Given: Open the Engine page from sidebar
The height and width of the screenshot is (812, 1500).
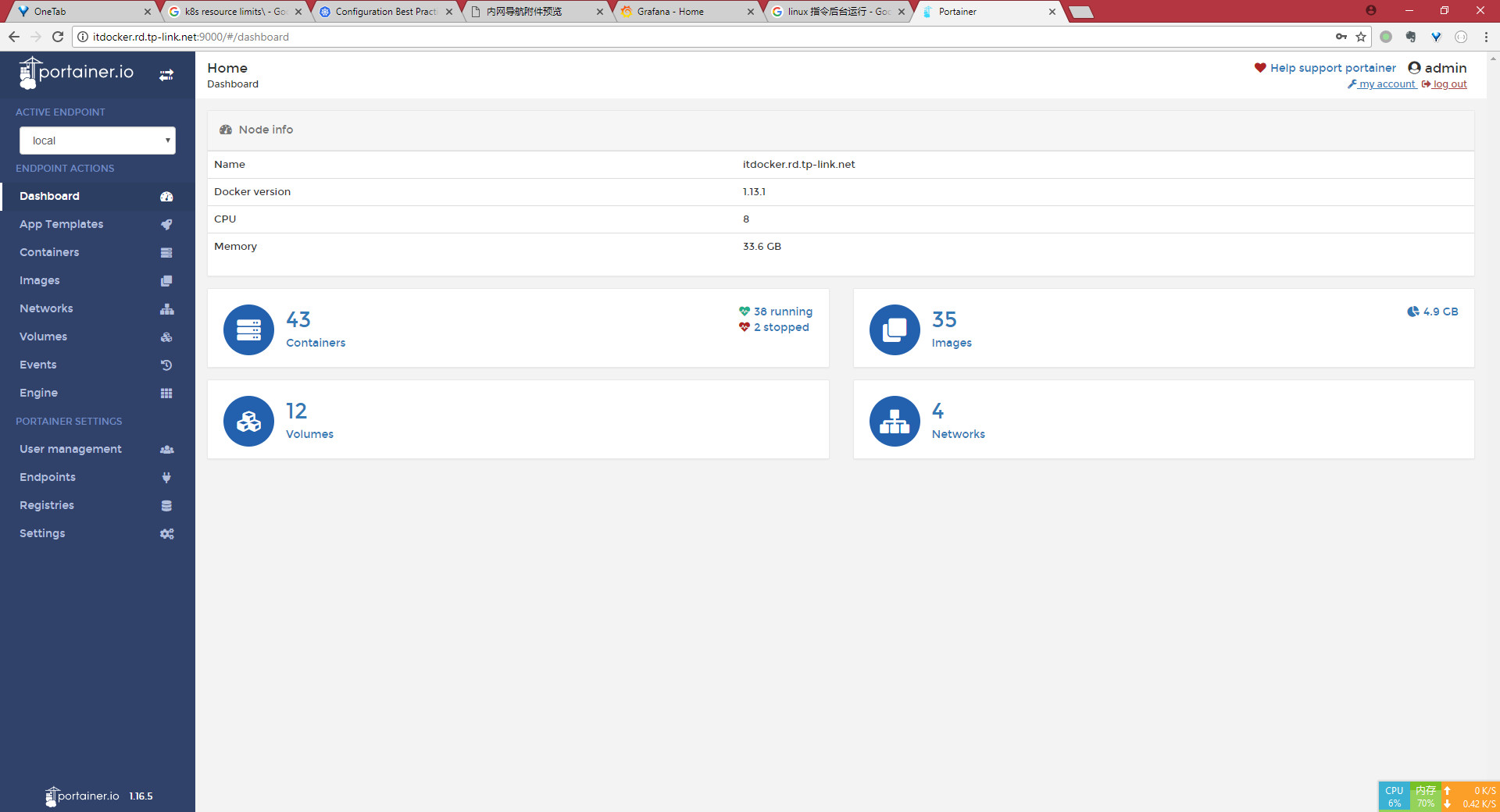Looking at the screenshot, I should click(39, 393).
